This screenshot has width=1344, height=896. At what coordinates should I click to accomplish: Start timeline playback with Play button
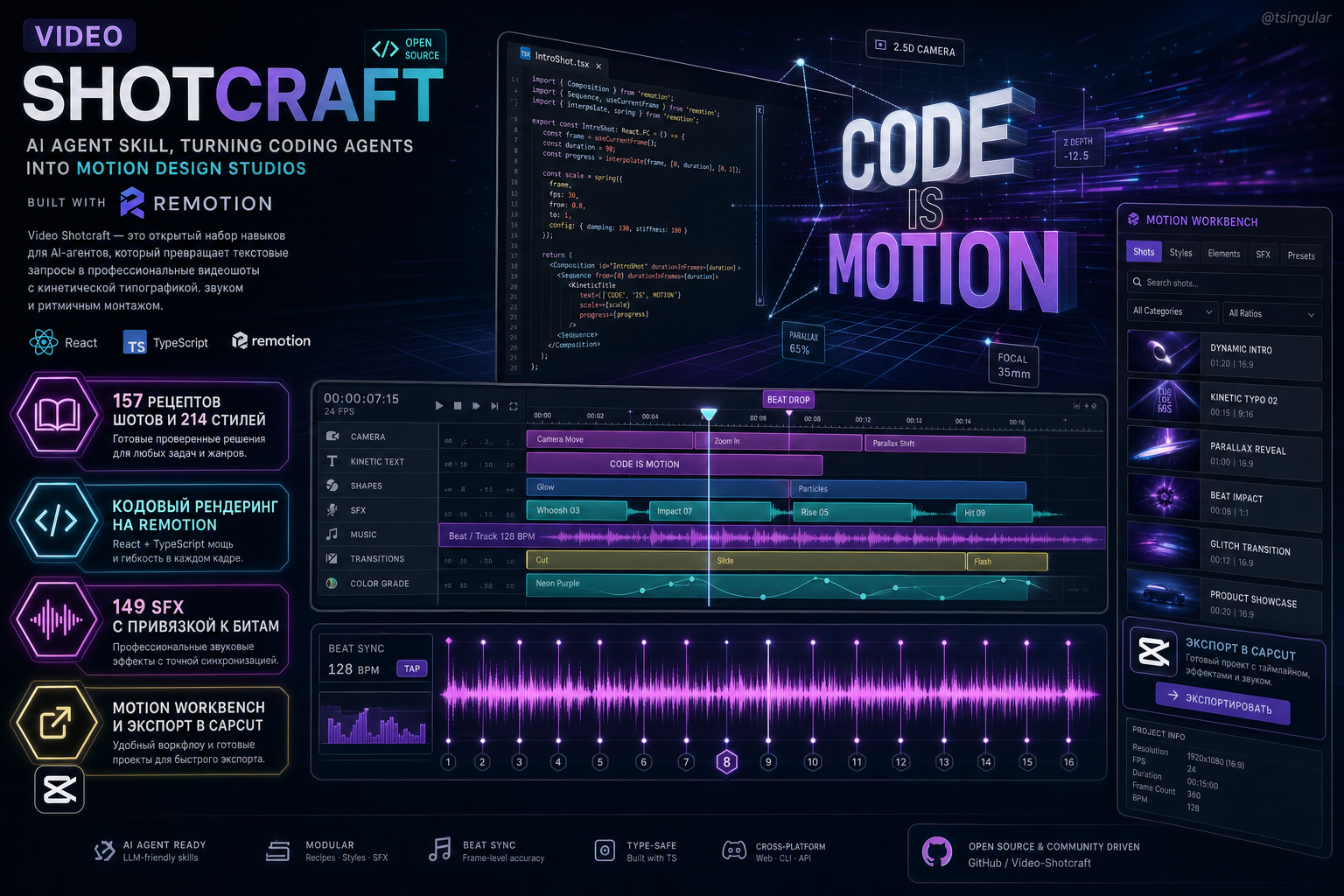439,406
